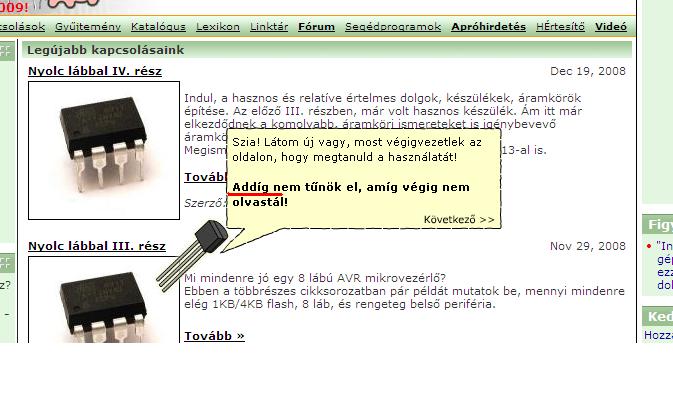Open the Linktár menu item
This screenshot has height=400, width=673.
pos(269,27)
